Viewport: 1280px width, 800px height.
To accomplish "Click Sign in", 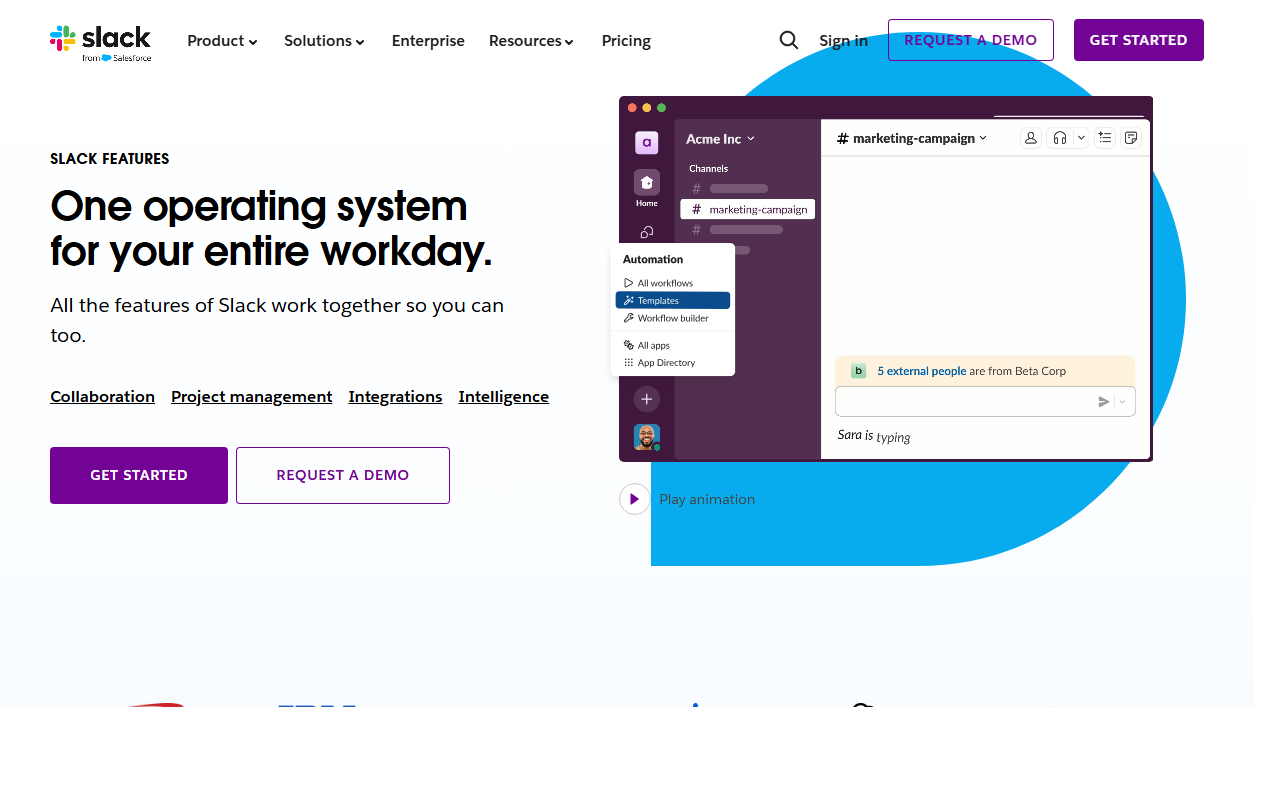I will [843, 41].
